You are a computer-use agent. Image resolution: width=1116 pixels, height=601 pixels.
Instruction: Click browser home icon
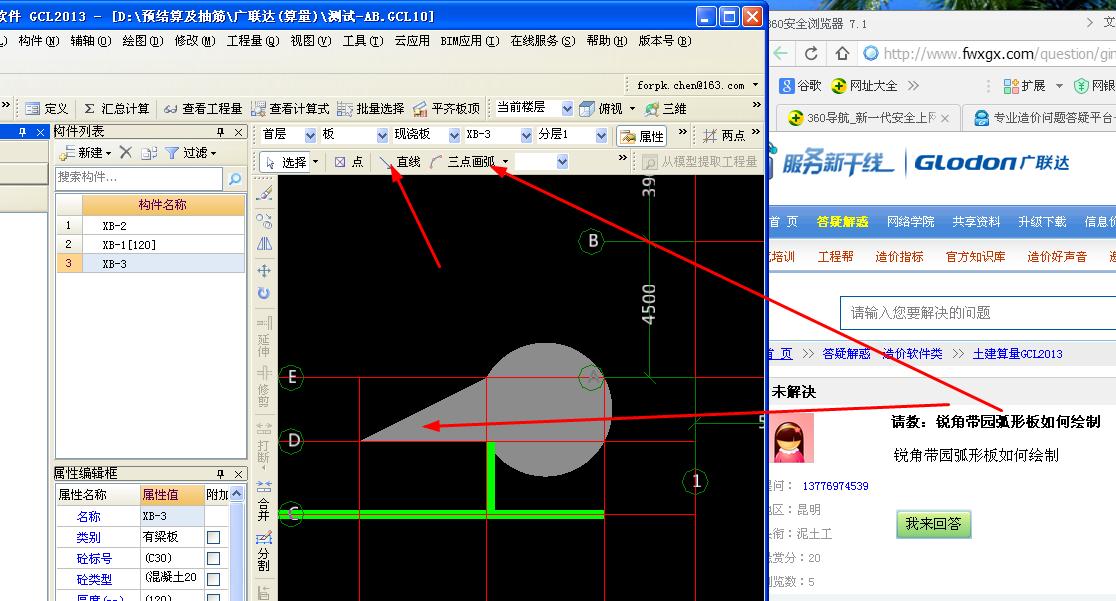click(842, 53)
